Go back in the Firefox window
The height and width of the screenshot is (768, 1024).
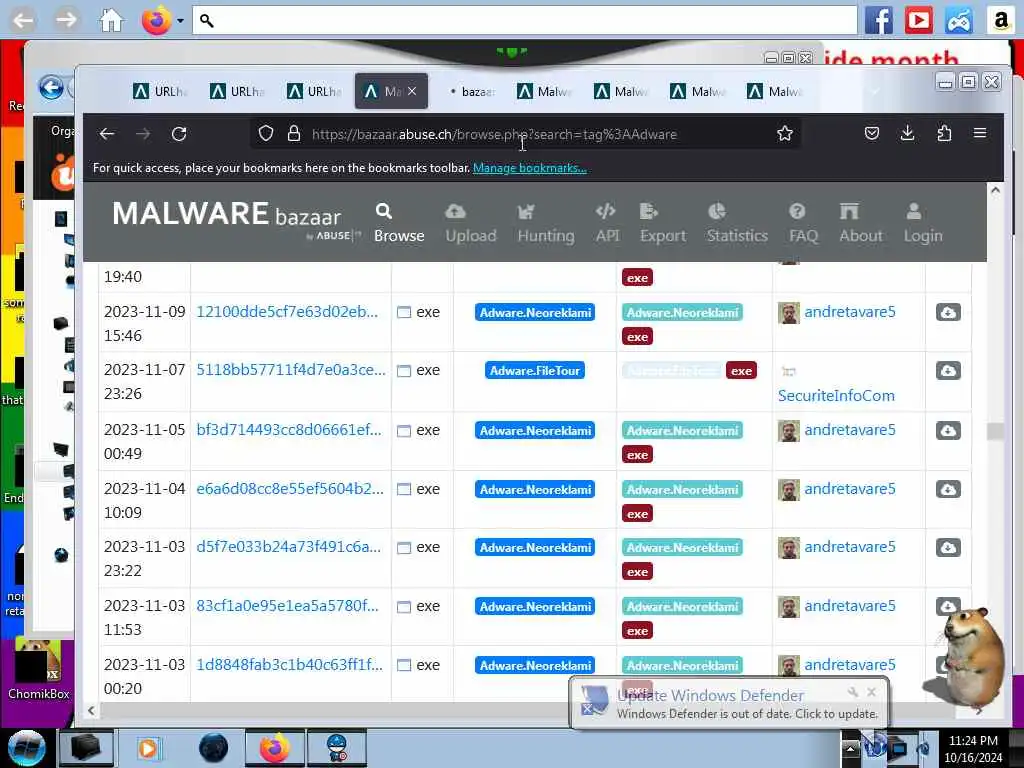pos(107,134)
